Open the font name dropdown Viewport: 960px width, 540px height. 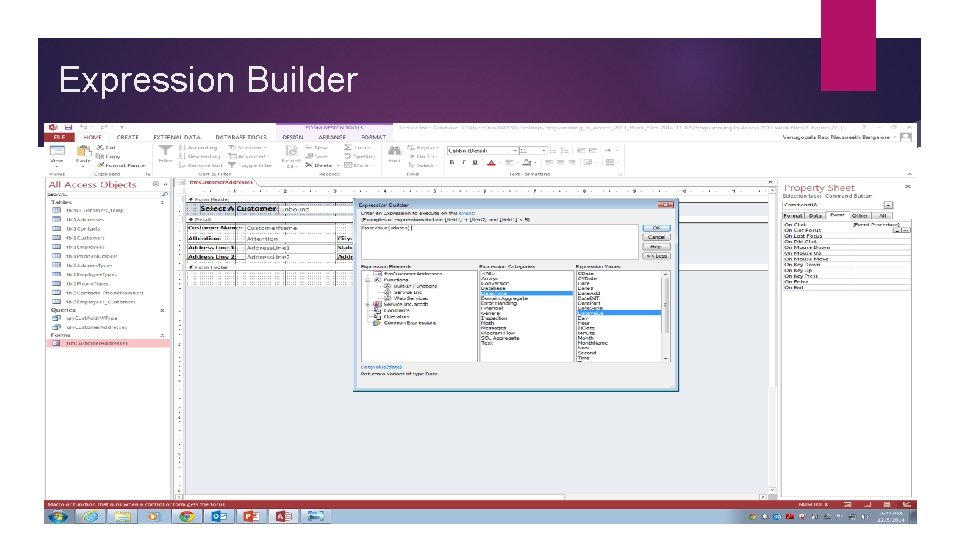(515, 150)
